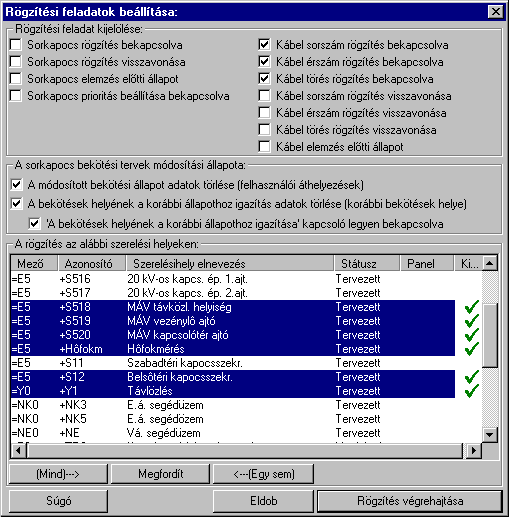Tick Sorkapocs rögzítés visszavonása checkbox
The height and width of the screenshot is (517, 509).
[x=16, y=62]
